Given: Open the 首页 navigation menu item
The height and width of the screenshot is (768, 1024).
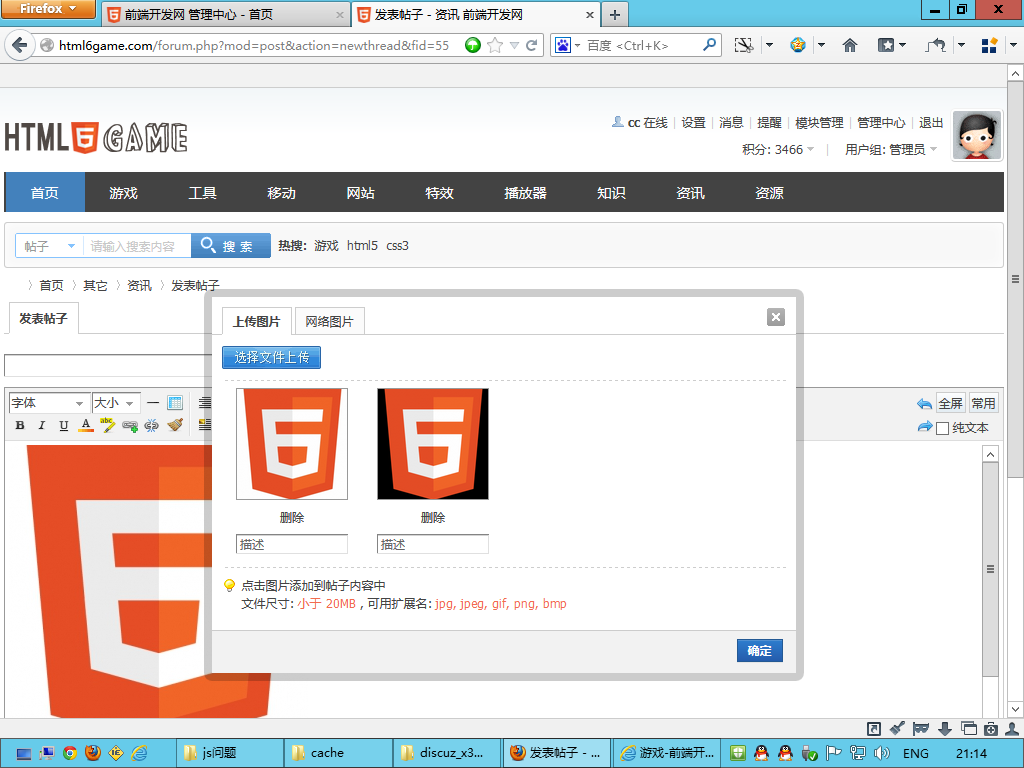Looking at the screenshot, I should pyautogui.click(x=44, y=193).
